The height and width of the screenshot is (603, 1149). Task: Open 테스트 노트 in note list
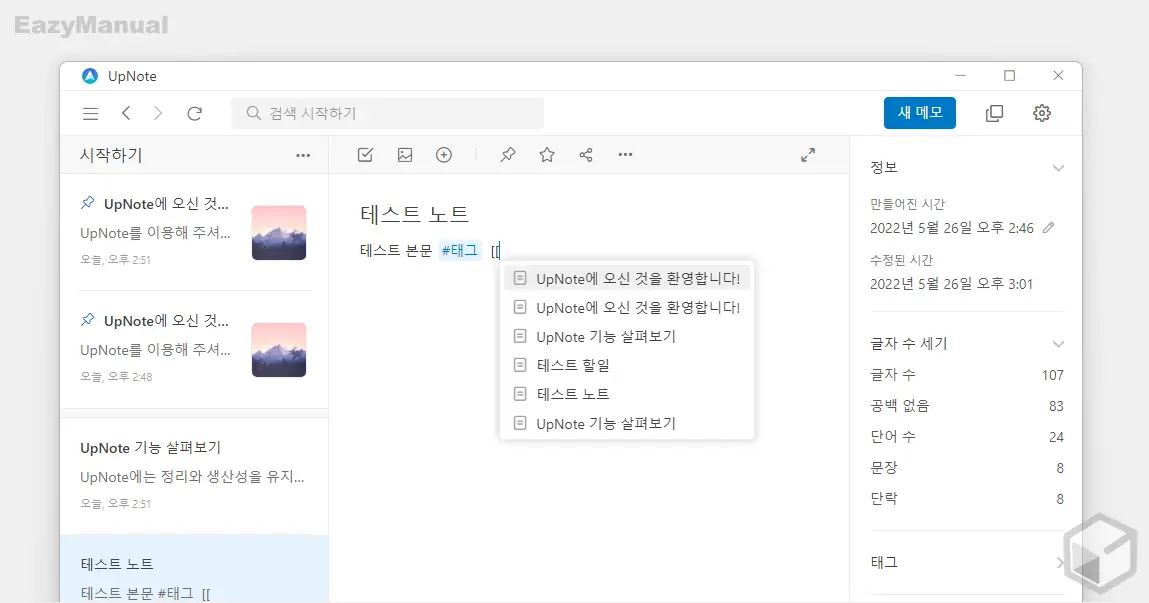click(194, 569)
